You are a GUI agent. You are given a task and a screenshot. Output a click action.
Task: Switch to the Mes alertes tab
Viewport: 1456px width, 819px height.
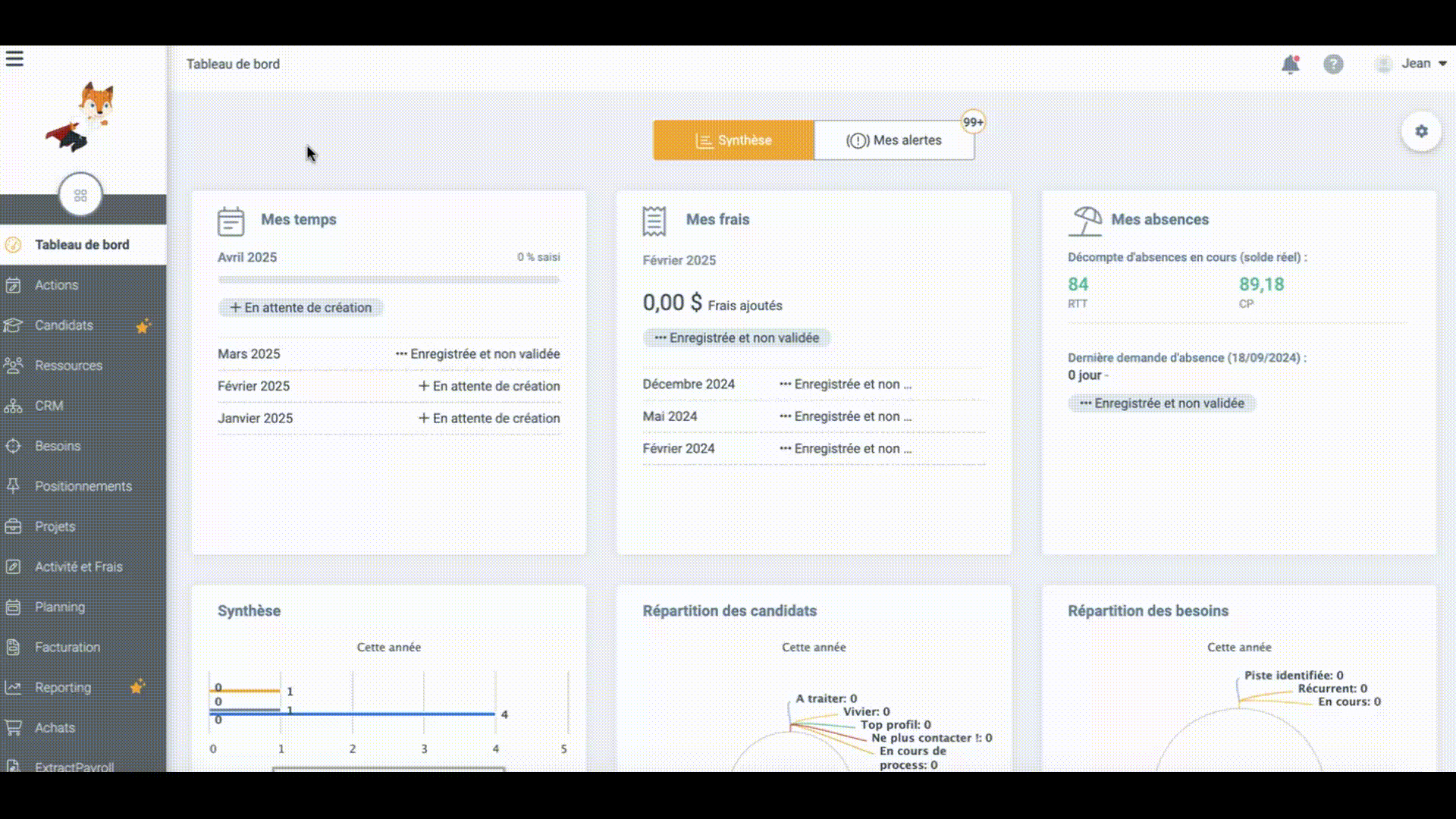[x=894, y=140]
